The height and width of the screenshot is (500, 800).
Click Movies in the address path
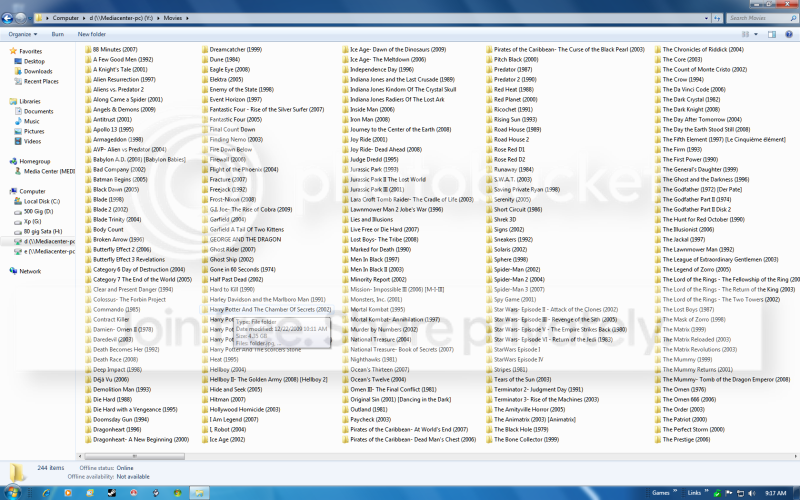pos(172,18)
